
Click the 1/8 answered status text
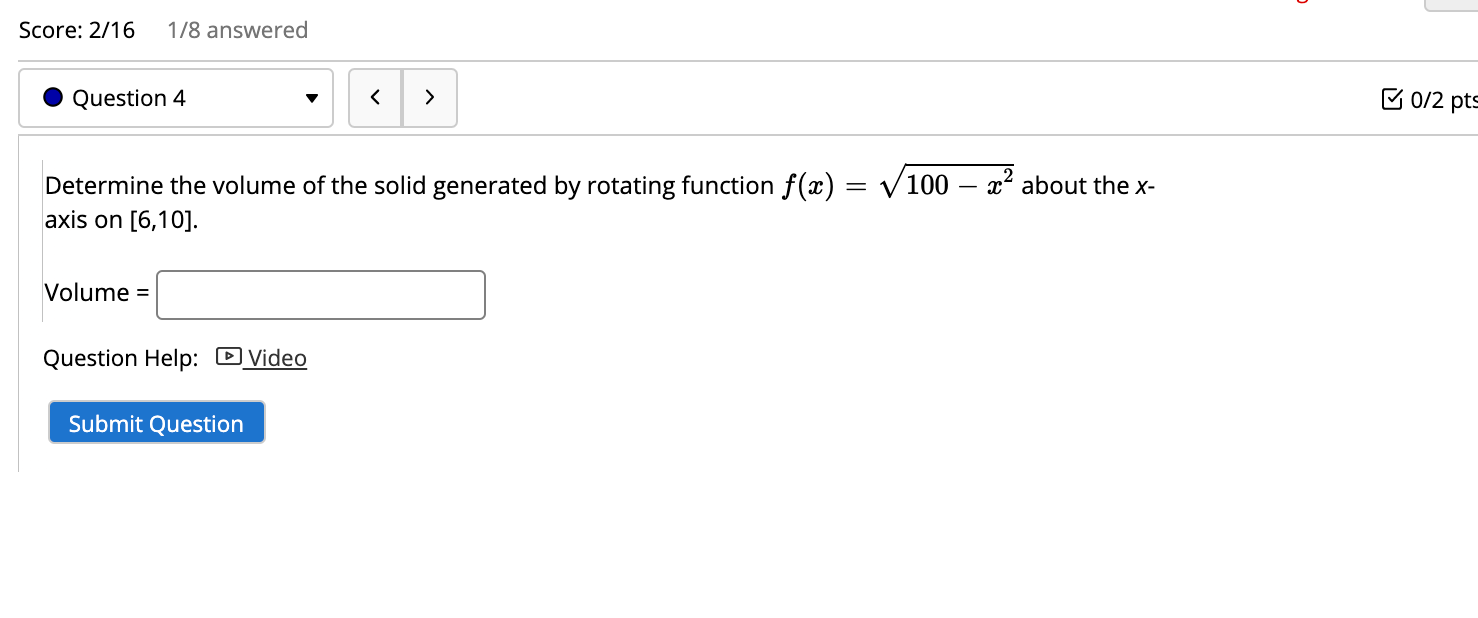click(x=237, y=30)
